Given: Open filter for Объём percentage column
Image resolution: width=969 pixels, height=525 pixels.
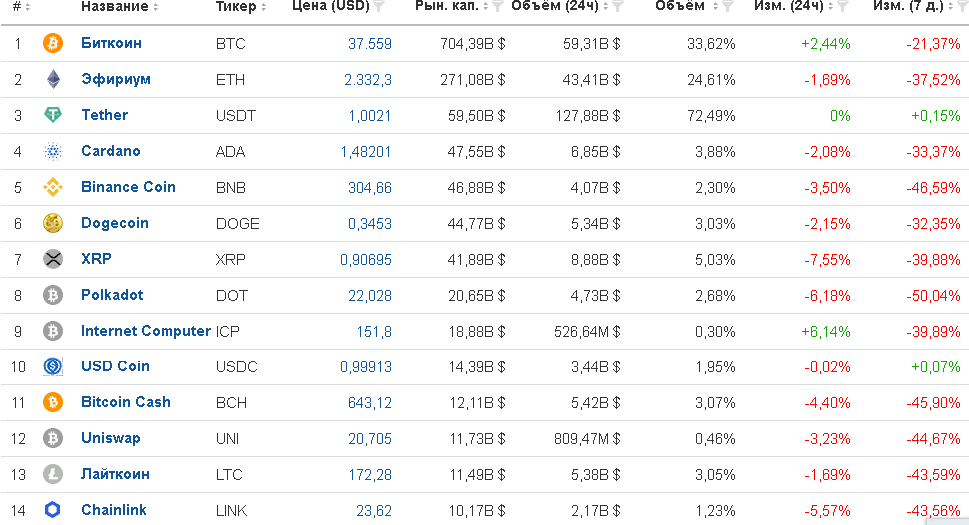Looking at the screenshot, I should tap(728, 6).
